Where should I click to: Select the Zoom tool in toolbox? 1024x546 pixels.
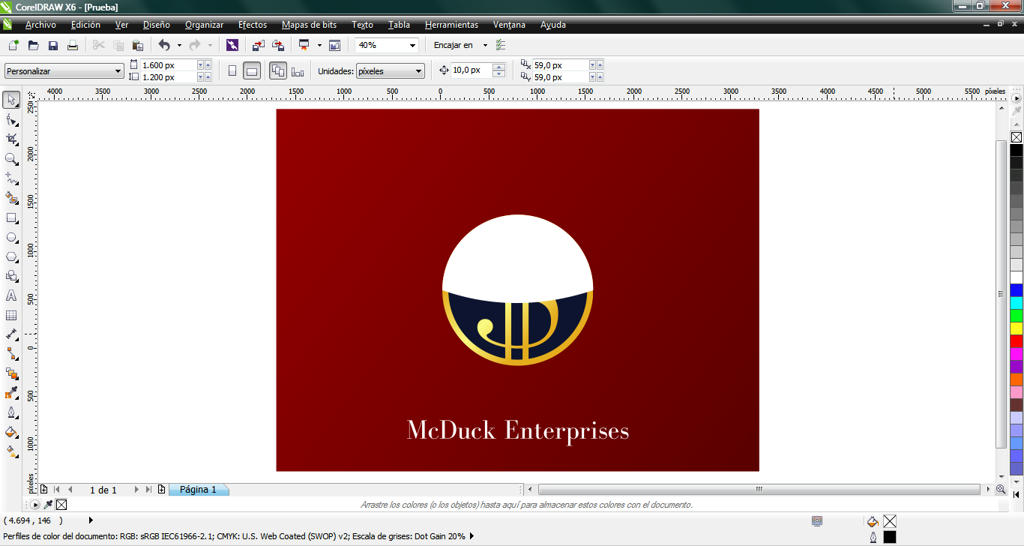tap(11, 159)
